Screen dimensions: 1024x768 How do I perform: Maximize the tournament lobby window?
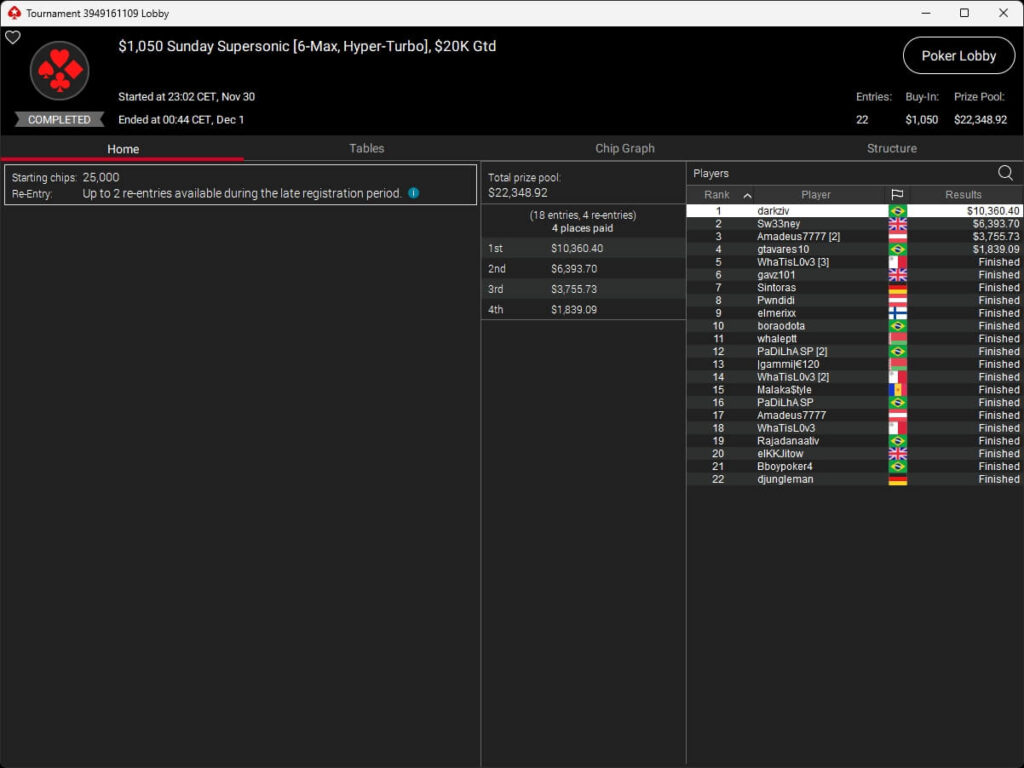pos(964,13)
